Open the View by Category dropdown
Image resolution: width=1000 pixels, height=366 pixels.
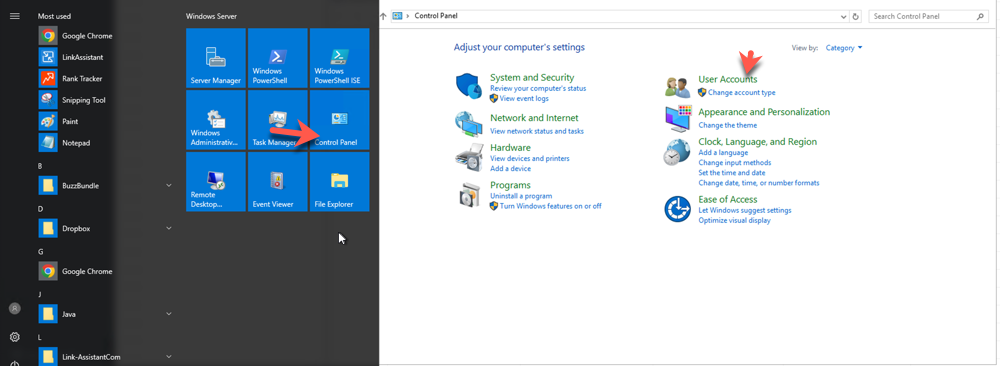click(844, 48)
